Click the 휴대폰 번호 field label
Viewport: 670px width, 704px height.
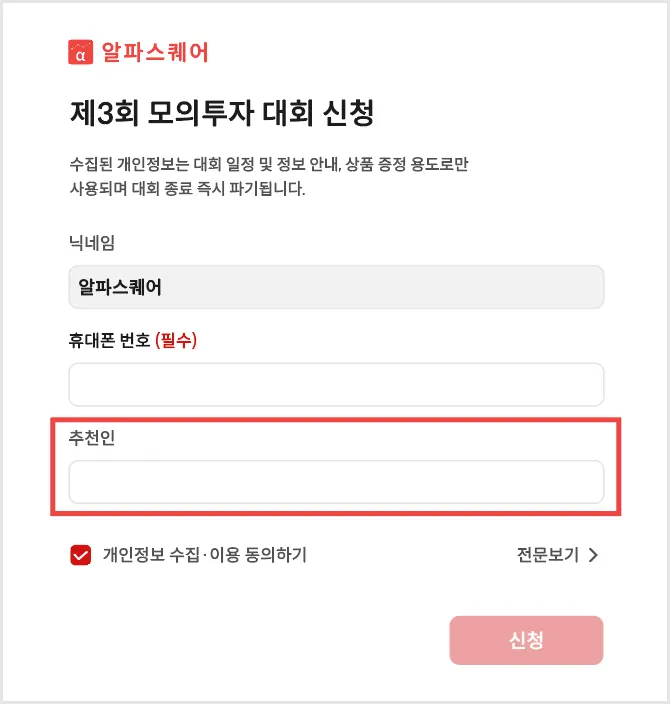(x=109, y=340)
